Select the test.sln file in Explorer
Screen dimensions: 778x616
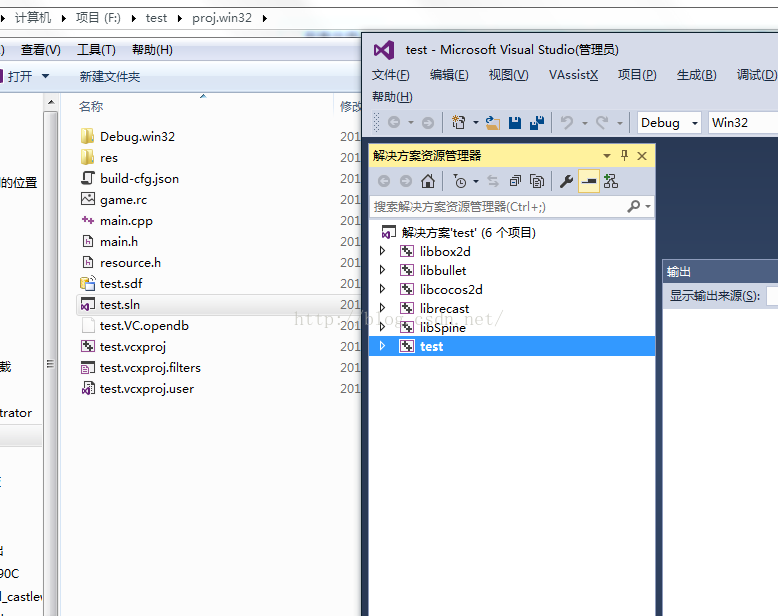(x=120, y=305)
